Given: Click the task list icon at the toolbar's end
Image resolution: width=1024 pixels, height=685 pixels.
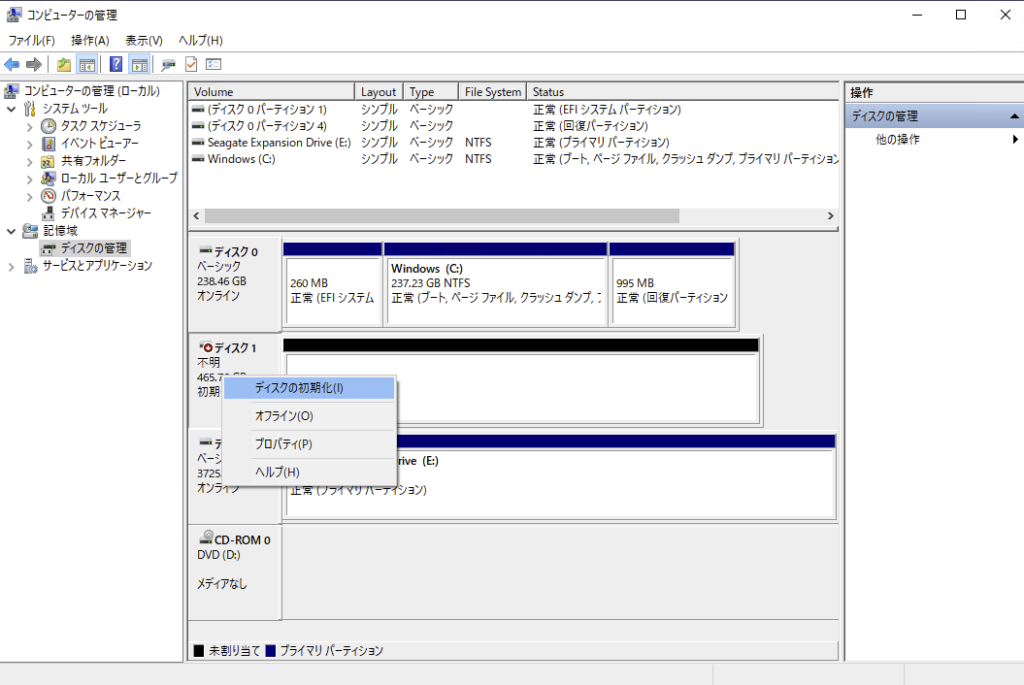Looking at the screenshot, I should pyautogui.click(x=213, y=65).
